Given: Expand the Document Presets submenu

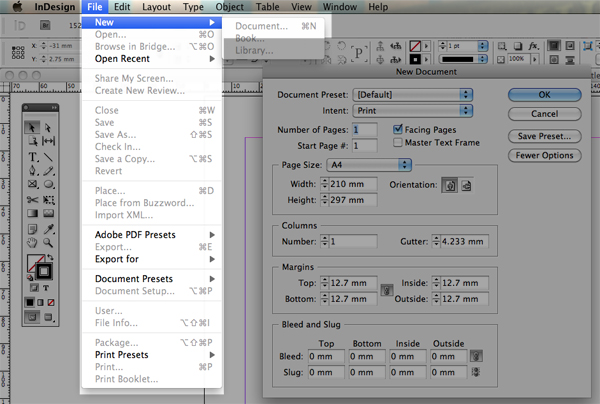Looking at the screenshot, I should [x=152, y=279].
